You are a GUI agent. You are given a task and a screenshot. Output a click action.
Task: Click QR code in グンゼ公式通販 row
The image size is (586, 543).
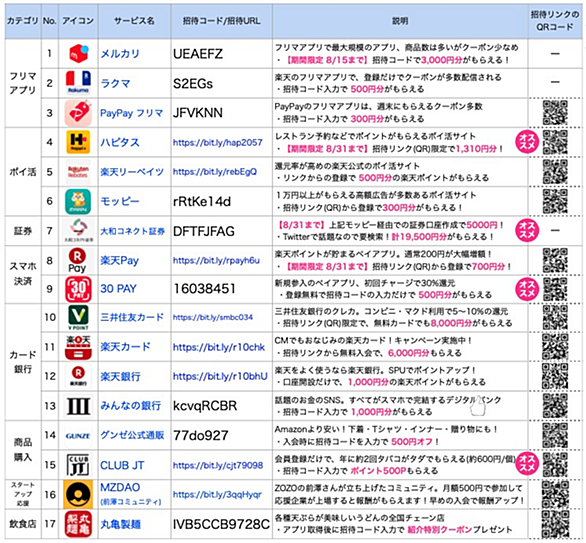coord(555,435)
